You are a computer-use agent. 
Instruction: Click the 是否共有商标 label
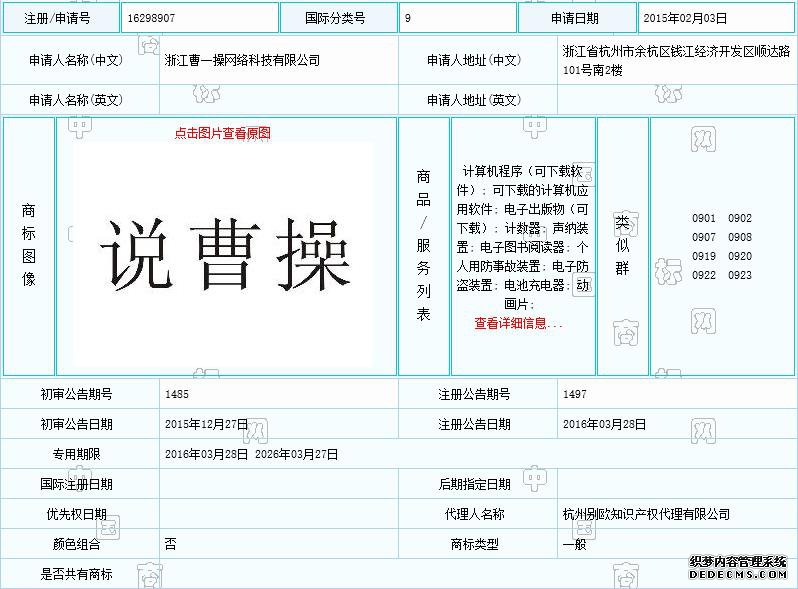point(76,574)
